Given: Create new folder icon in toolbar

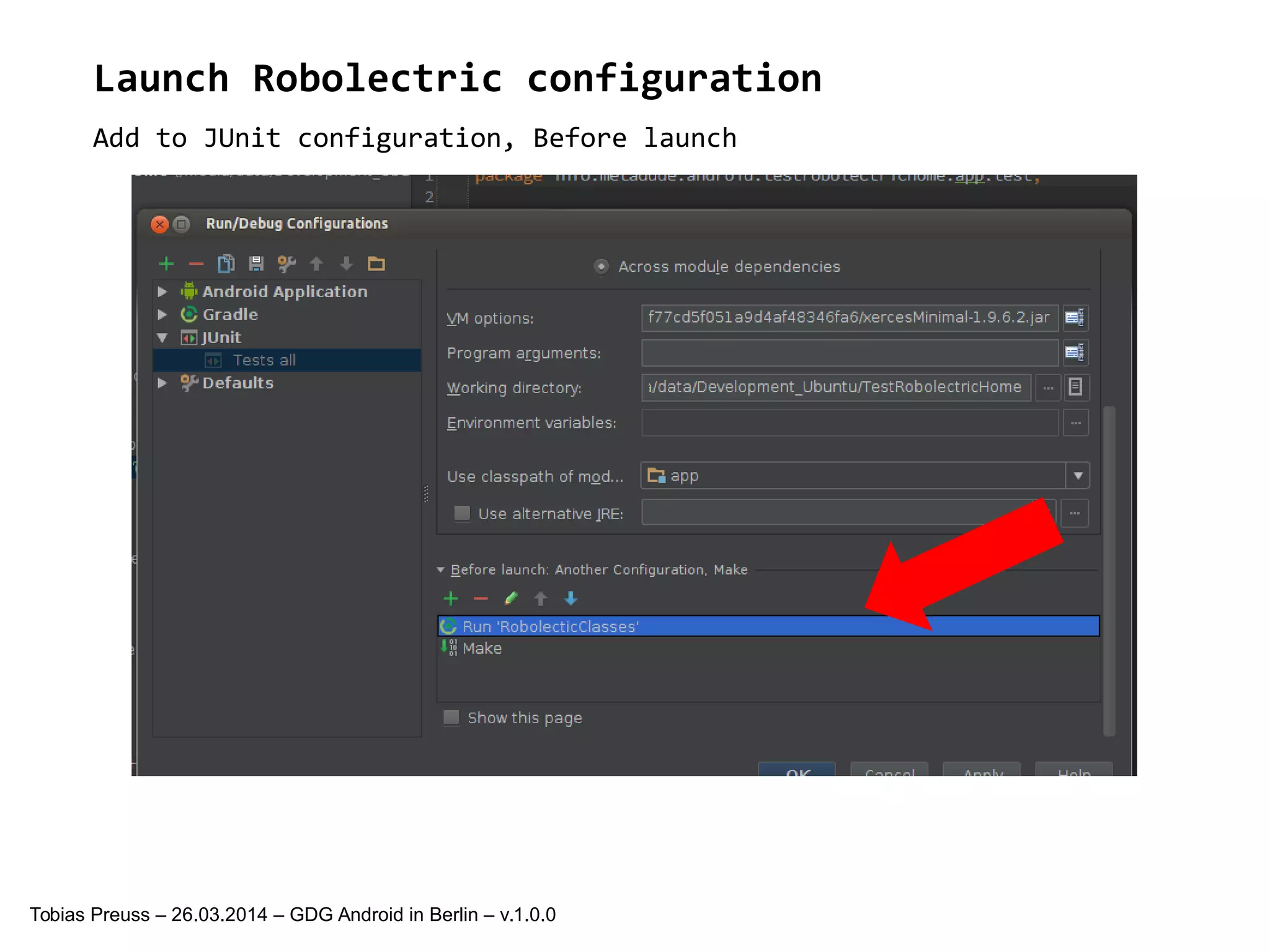Looking at the screenshot, I should coord(376,264).
